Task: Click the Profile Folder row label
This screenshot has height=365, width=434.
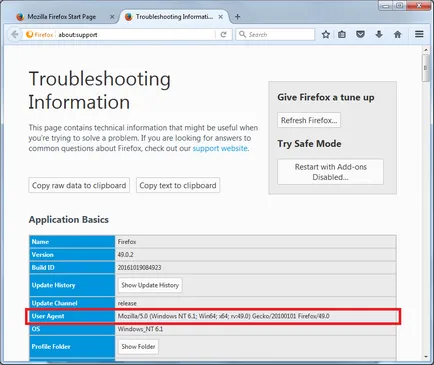Action: click(x=51, y=347)
